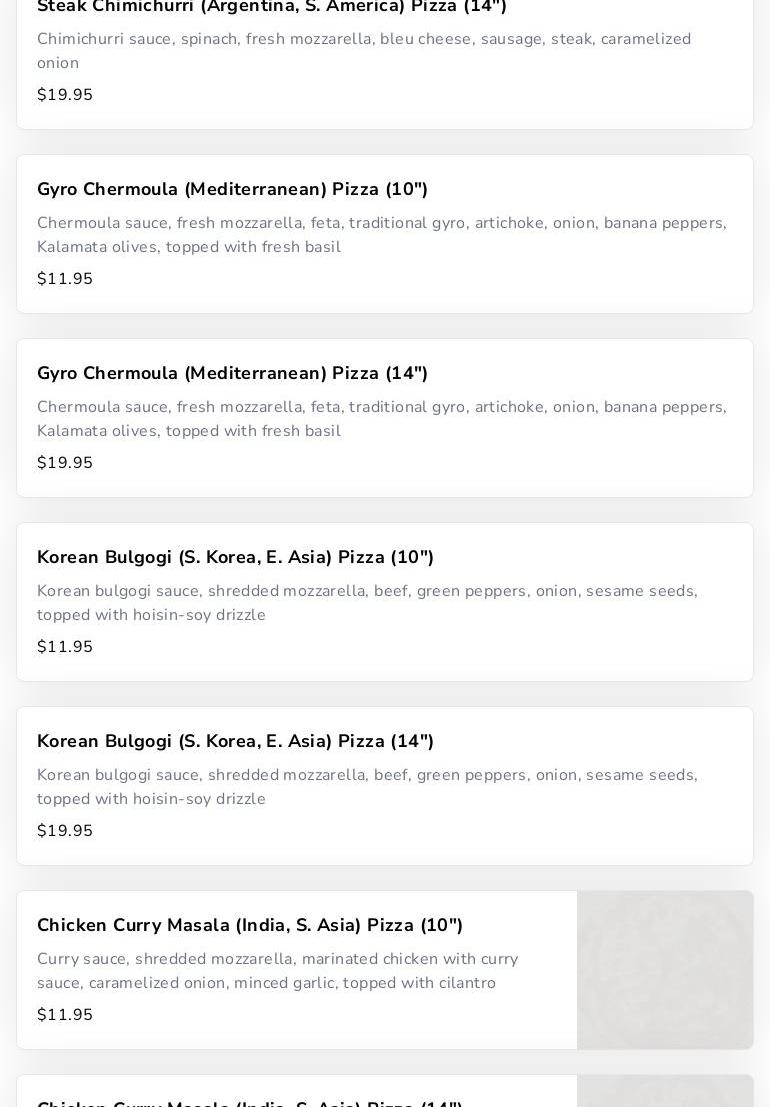
Task: Open the Chicken Curry Masala Pizza (14") title
Action: [x=250, y=1102]
